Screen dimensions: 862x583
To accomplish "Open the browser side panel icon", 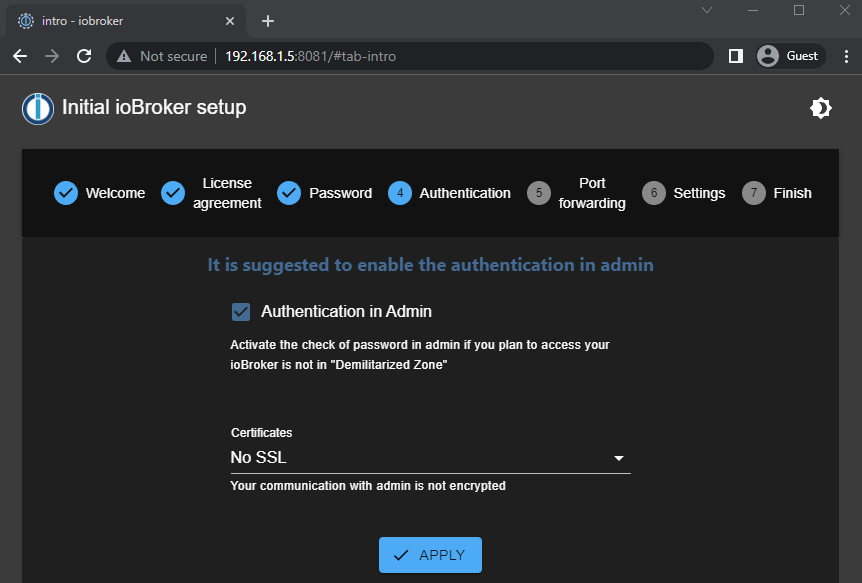I will pos(736,56).
